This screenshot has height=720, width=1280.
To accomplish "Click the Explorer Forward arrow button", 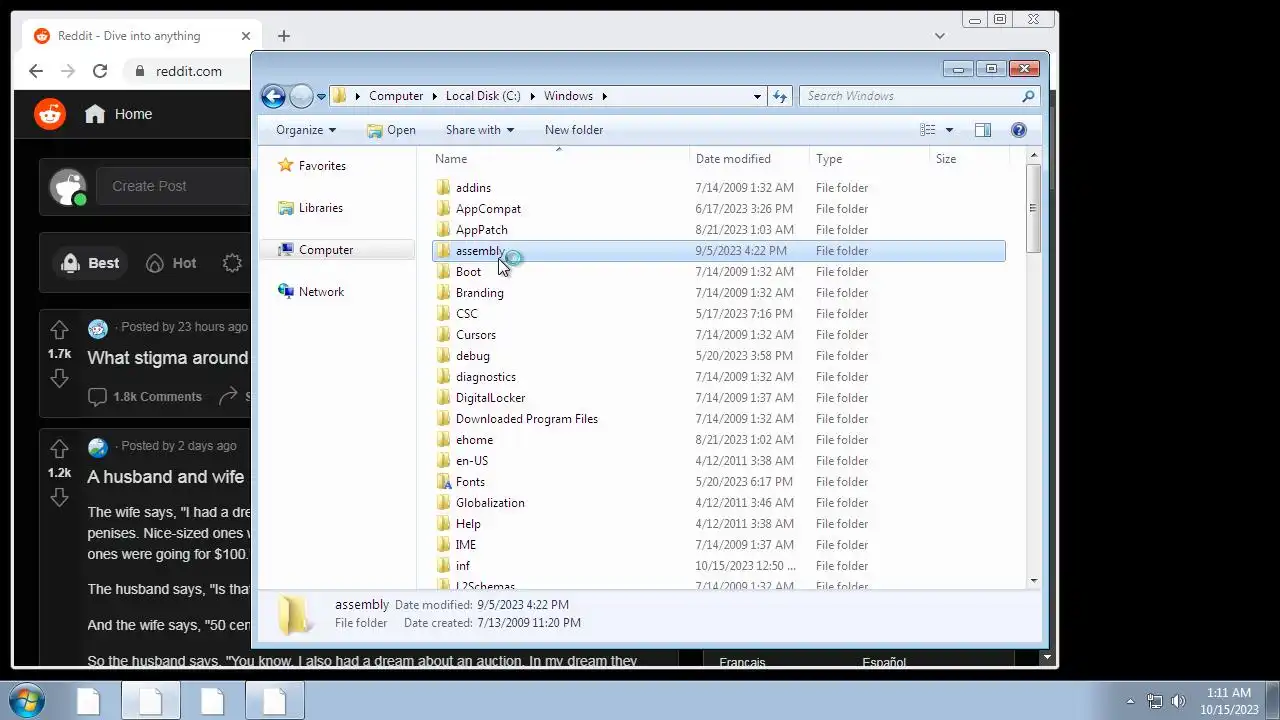I will click(x=301, y=96).
